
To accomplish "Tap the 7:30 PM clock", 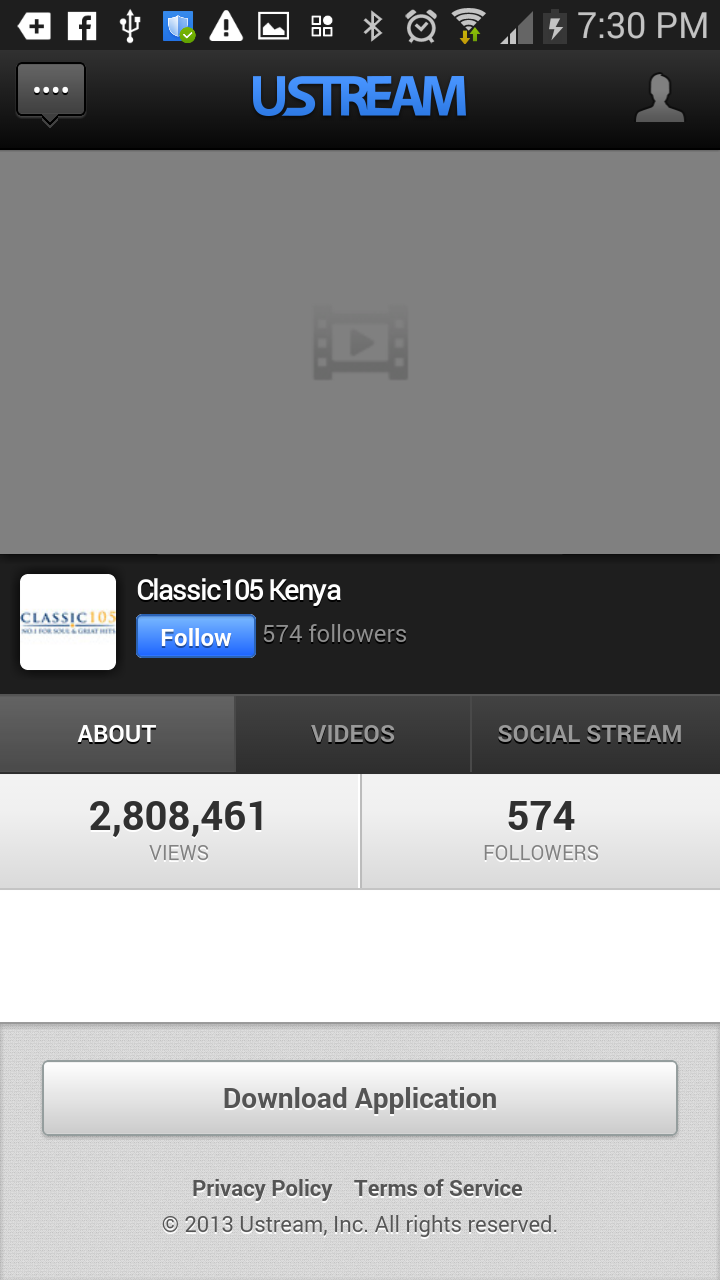I will pyautogui.click(x=643, y=25).
